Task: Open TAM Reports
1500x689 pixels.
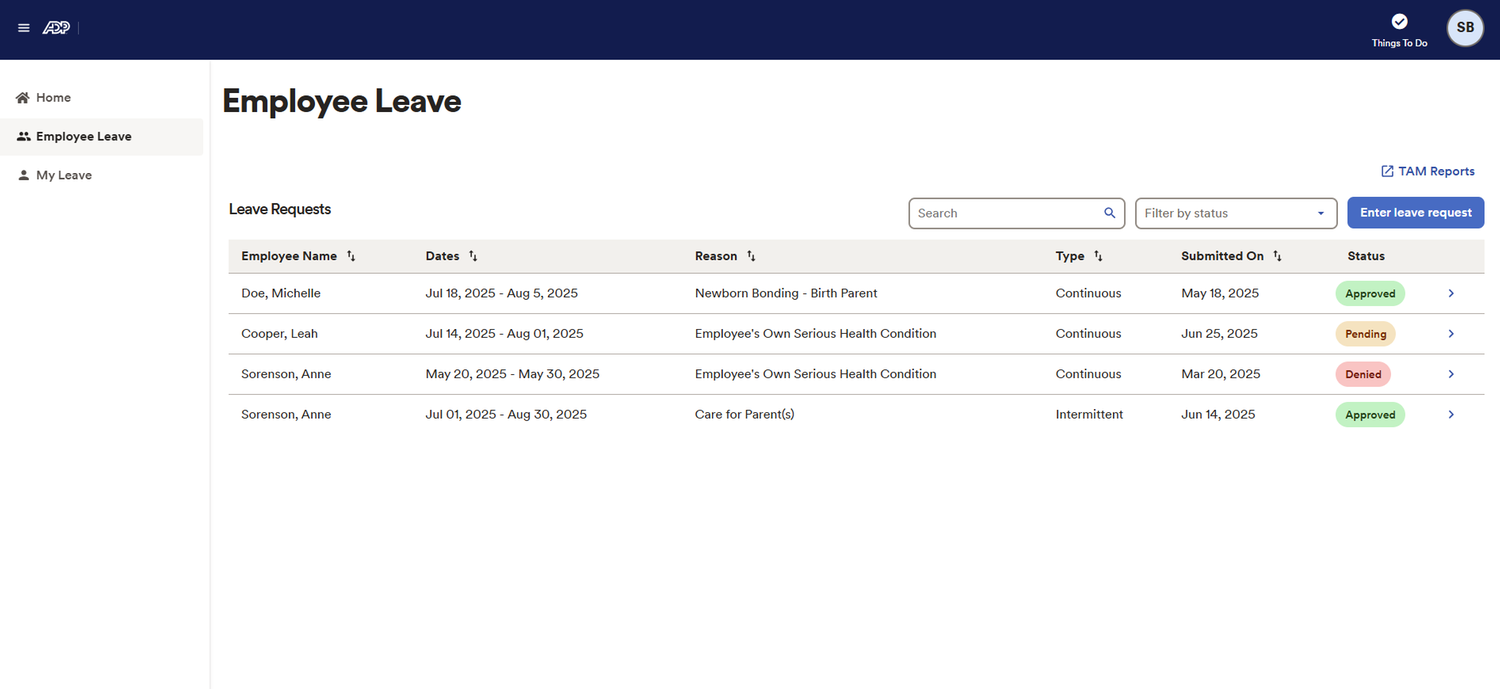Action: [1436, 170]
